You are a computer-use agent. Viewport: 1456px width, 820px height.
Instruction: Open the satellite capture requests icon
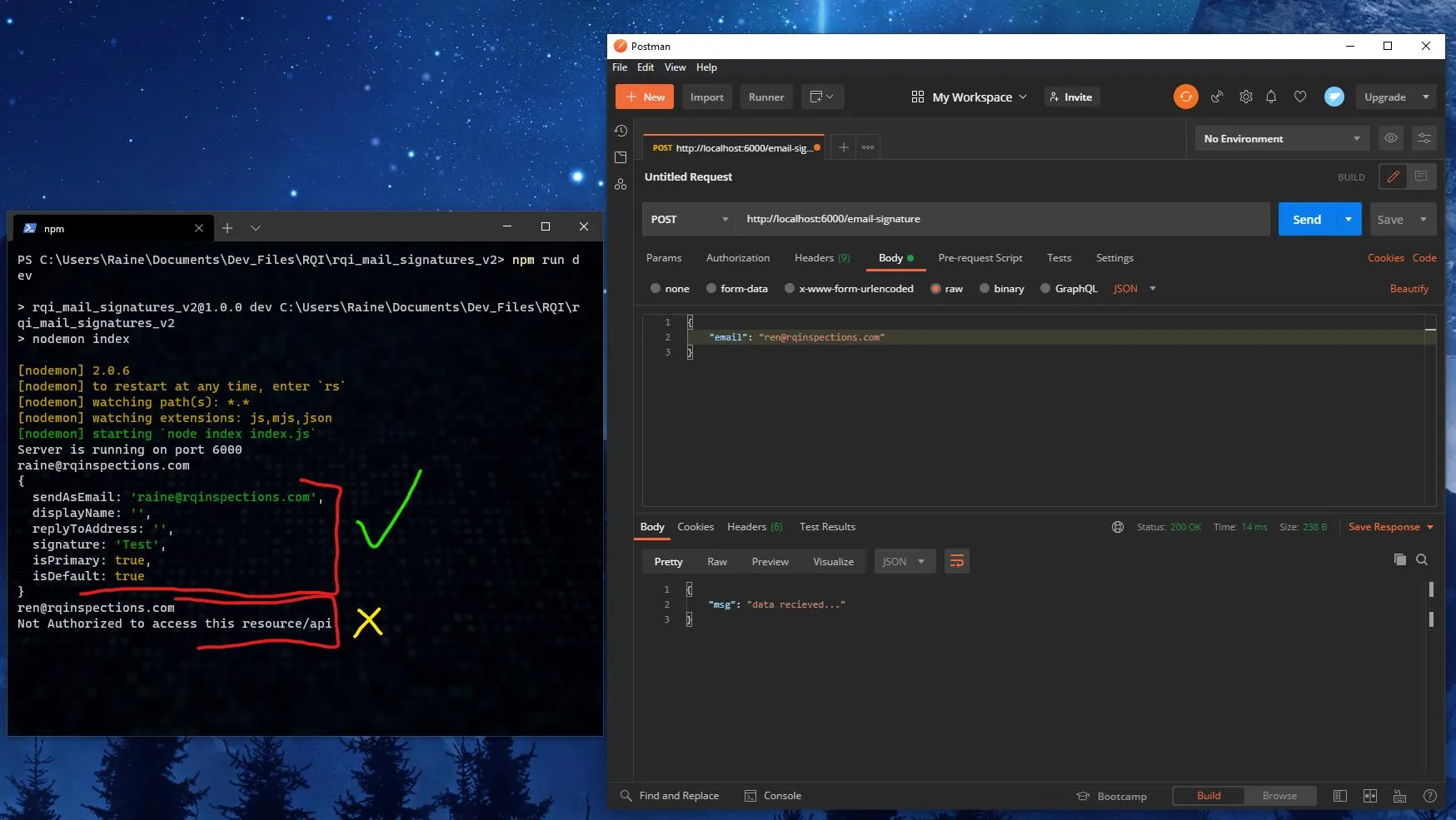click(x=1217, y=97)
